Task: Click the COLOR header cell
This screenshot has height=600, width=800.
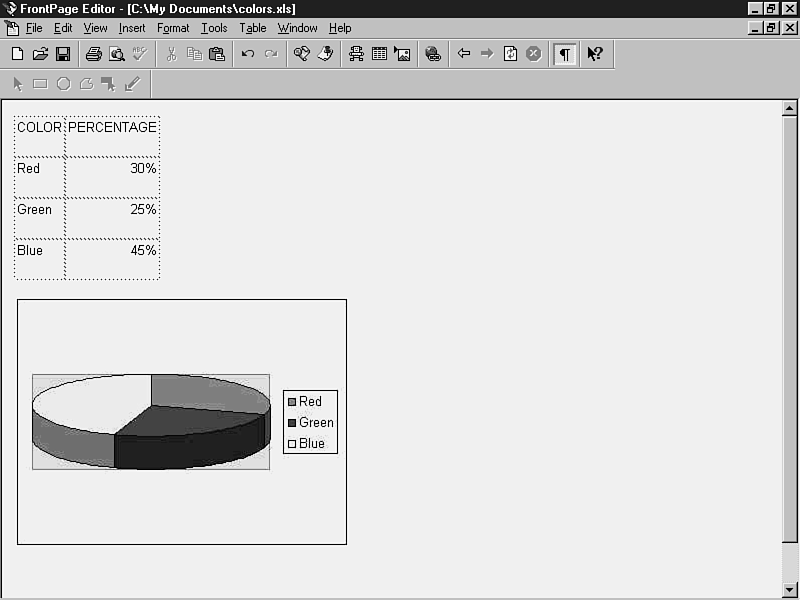Action: (x=40, y=137)
